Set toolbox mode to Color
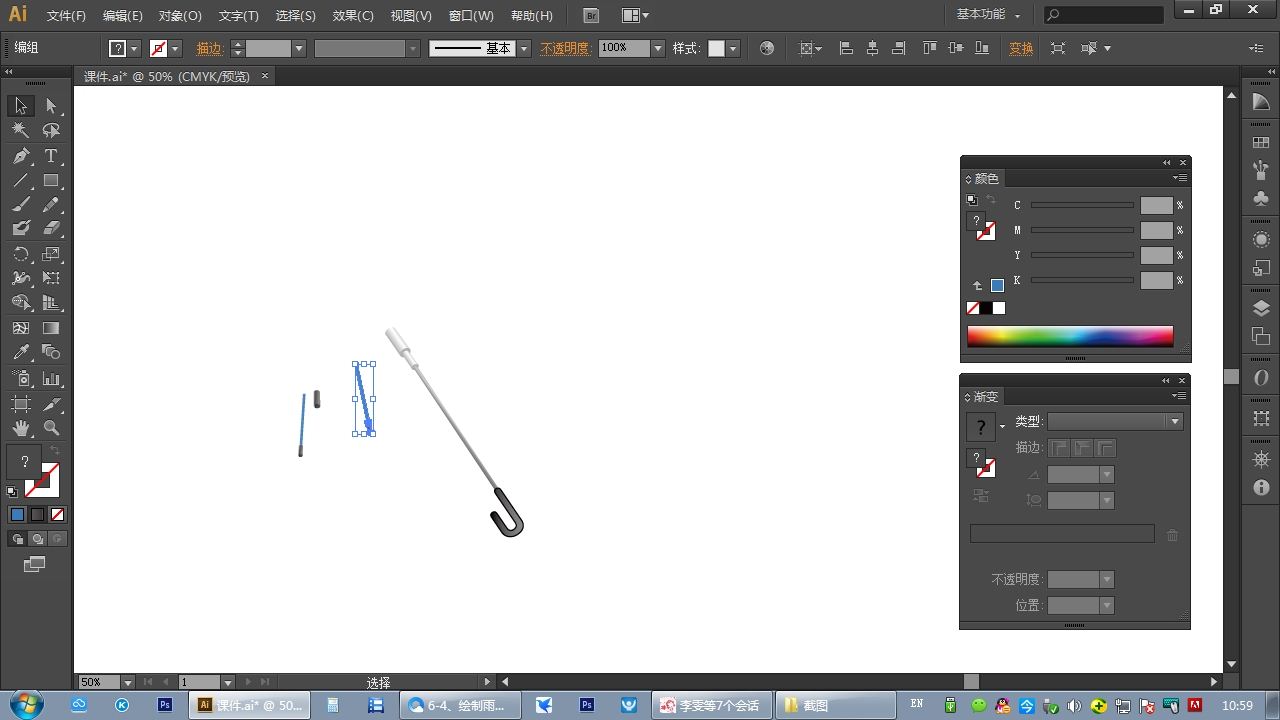Screen dimensions: 1280x720 [17, 515]
